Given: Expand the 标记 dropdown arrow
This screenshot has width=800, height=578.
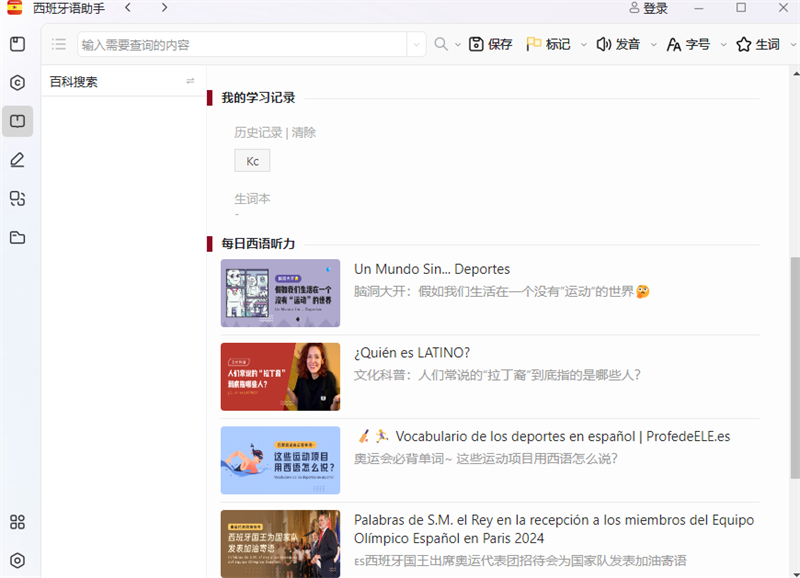Looking at the screenshot, I should point(584,45).
